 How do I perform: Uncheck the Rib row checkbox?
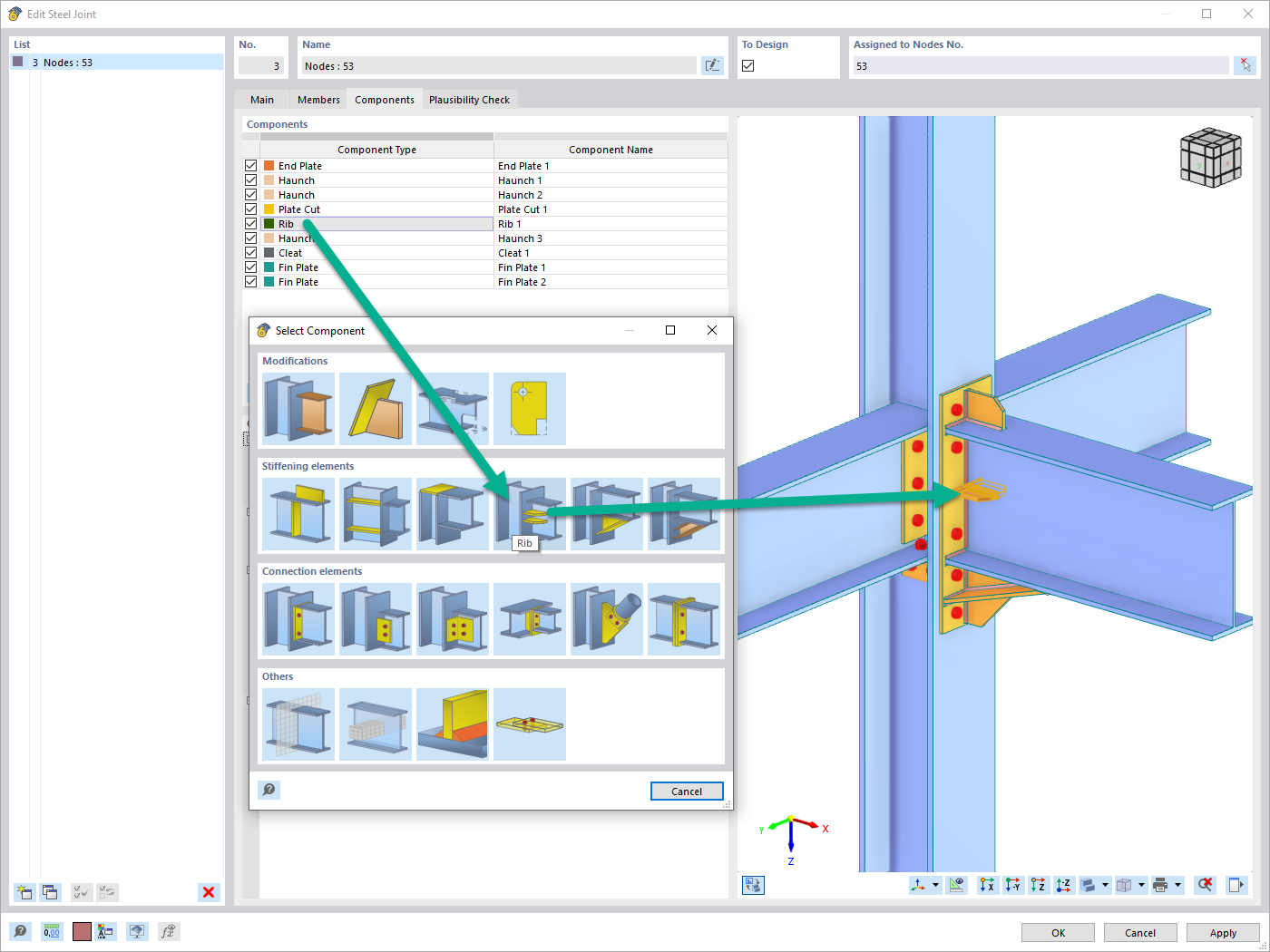click(x=250, y=224)
